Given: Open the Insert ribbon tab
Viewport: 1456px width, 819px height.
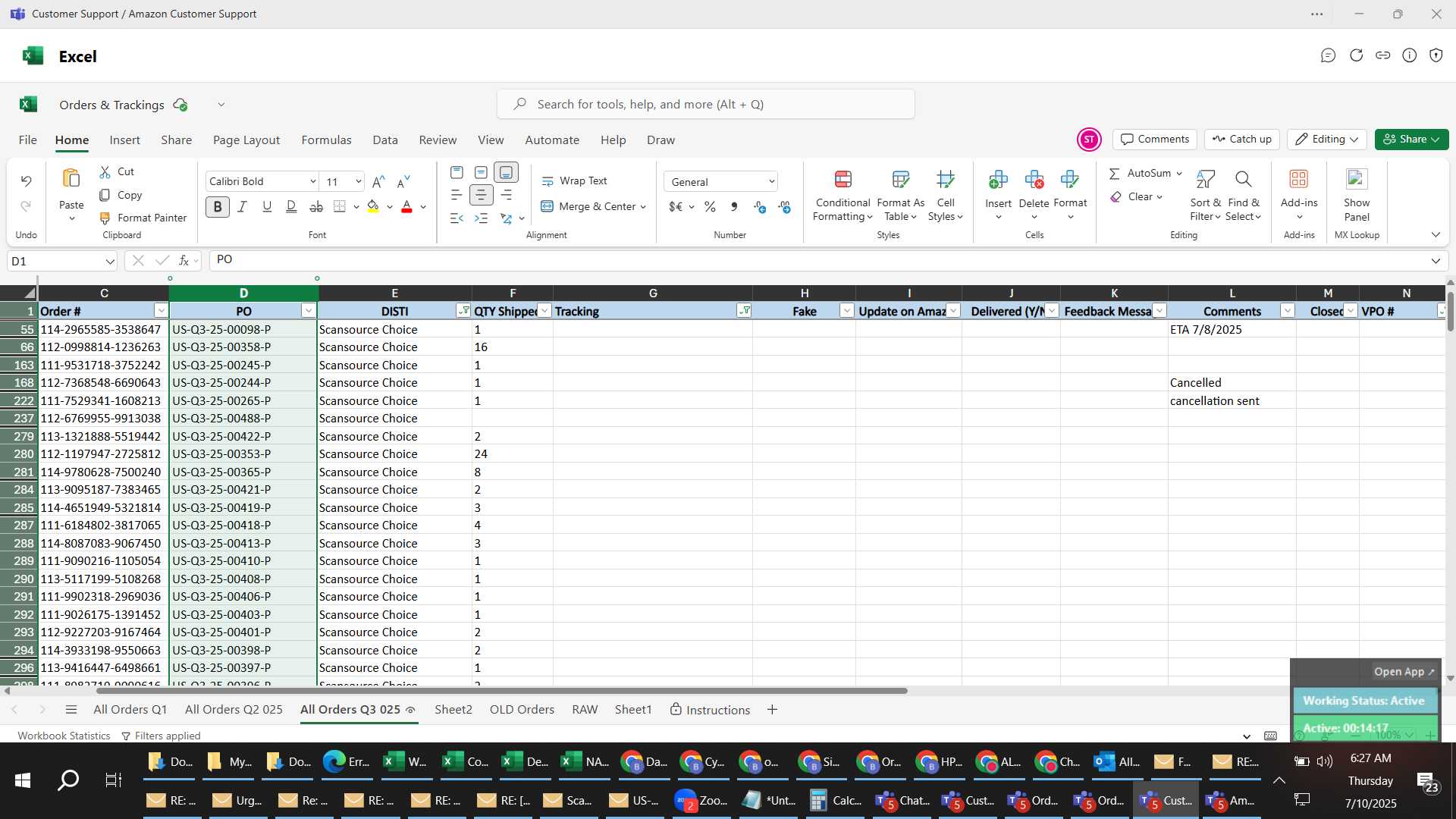Looking at the screenshot, I should [124, 140].
